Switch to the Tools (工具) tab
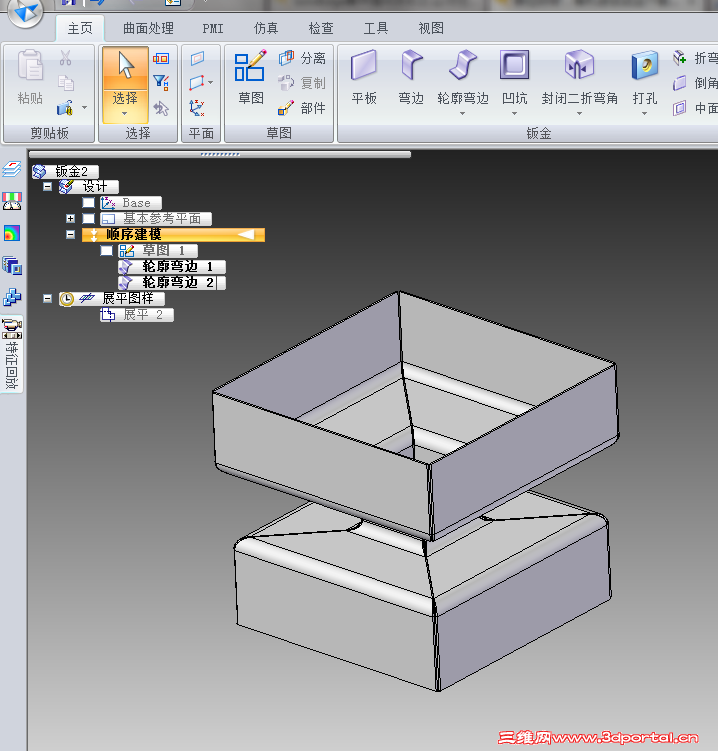The image size is (718, 751). click(376, 28)
